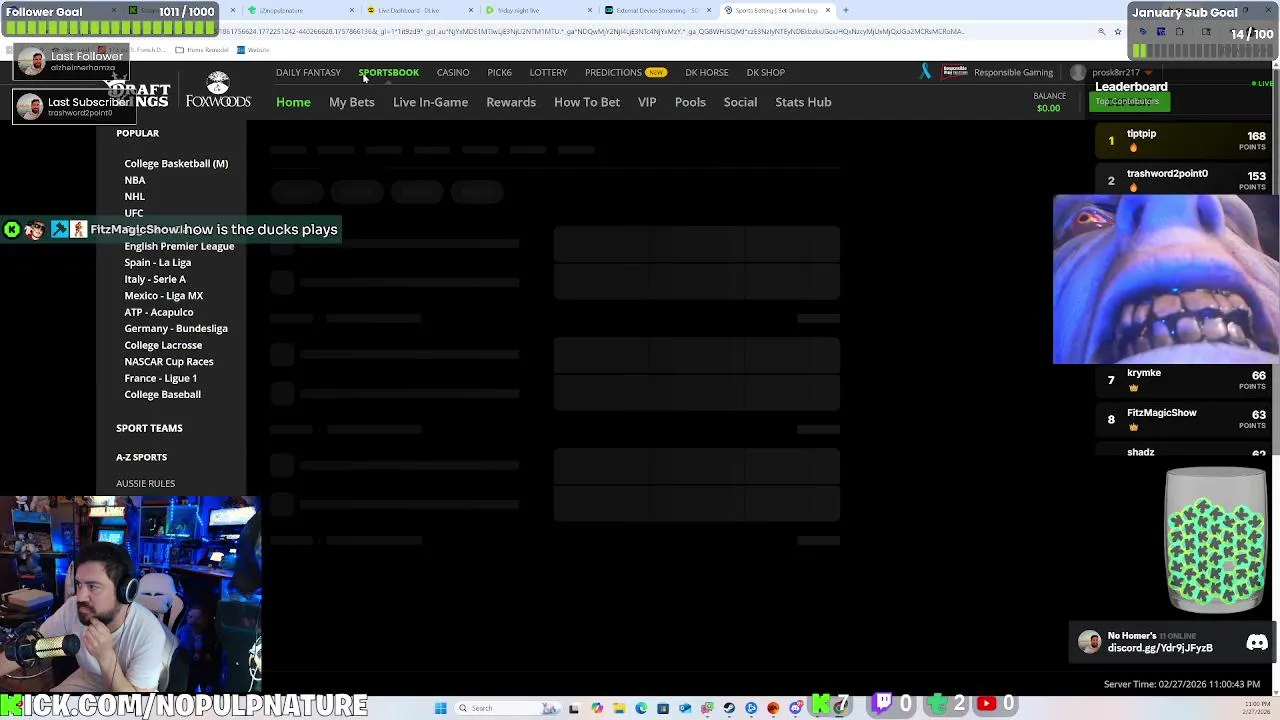Open Copilot from the taskbar
This screenshot has height=720, width=1280.
(597, 708)
